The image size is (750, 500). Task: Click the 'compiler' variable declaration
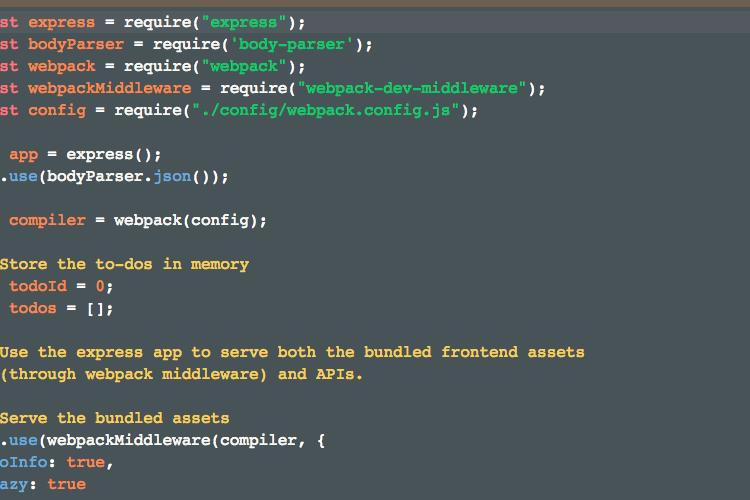coord(47,221)
